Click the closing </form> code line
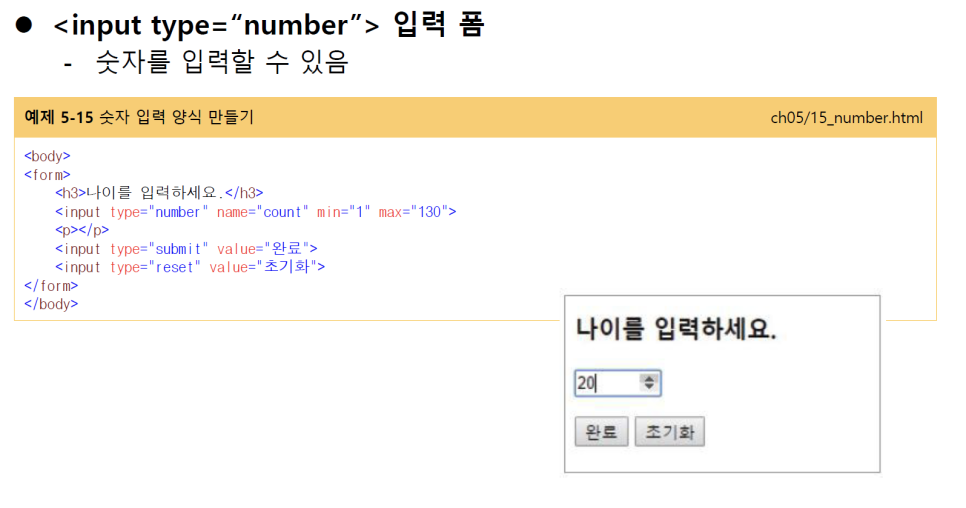 click(x=51, y=286)
